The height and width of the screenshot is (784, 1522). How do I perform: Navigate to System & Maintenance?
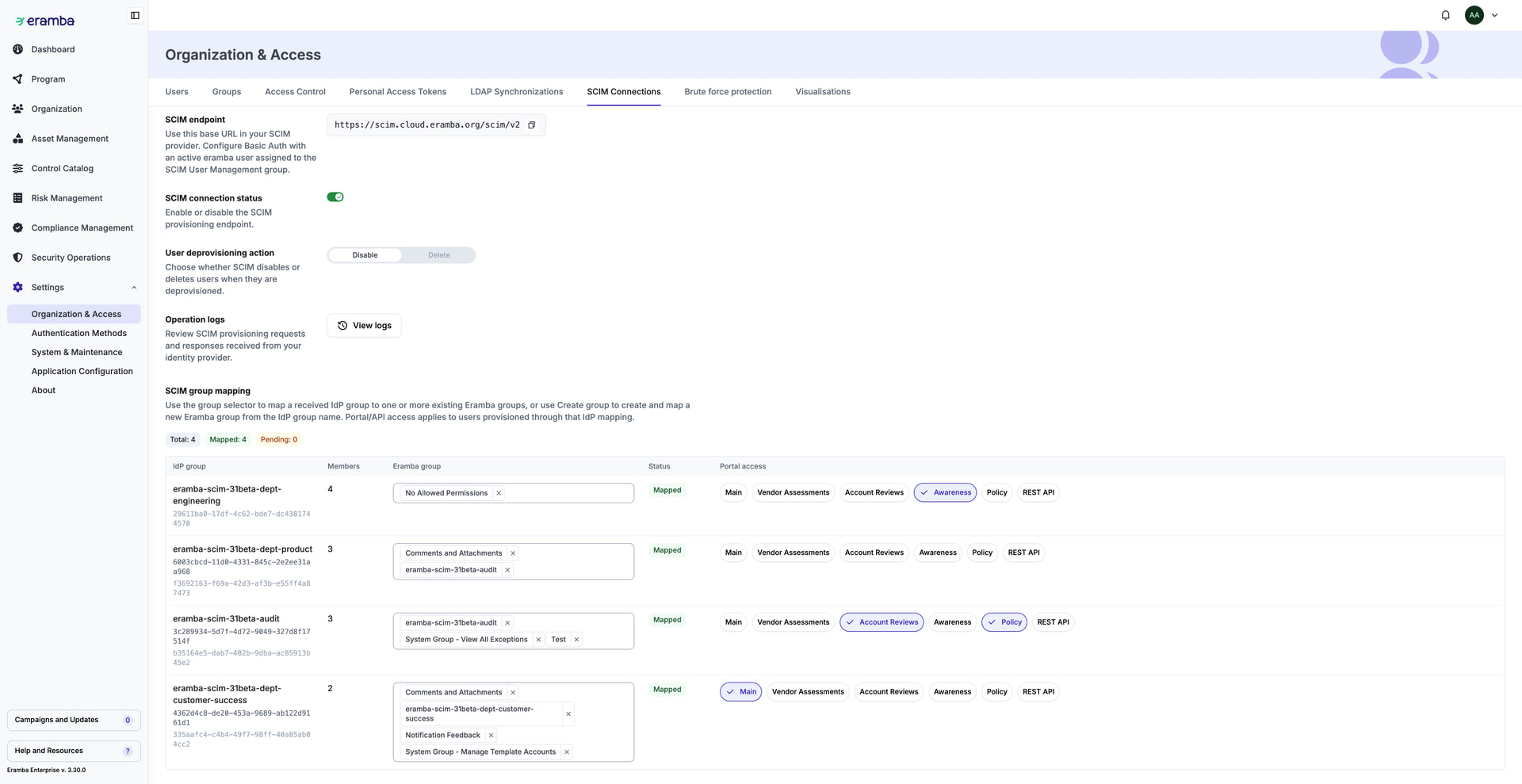77,353
